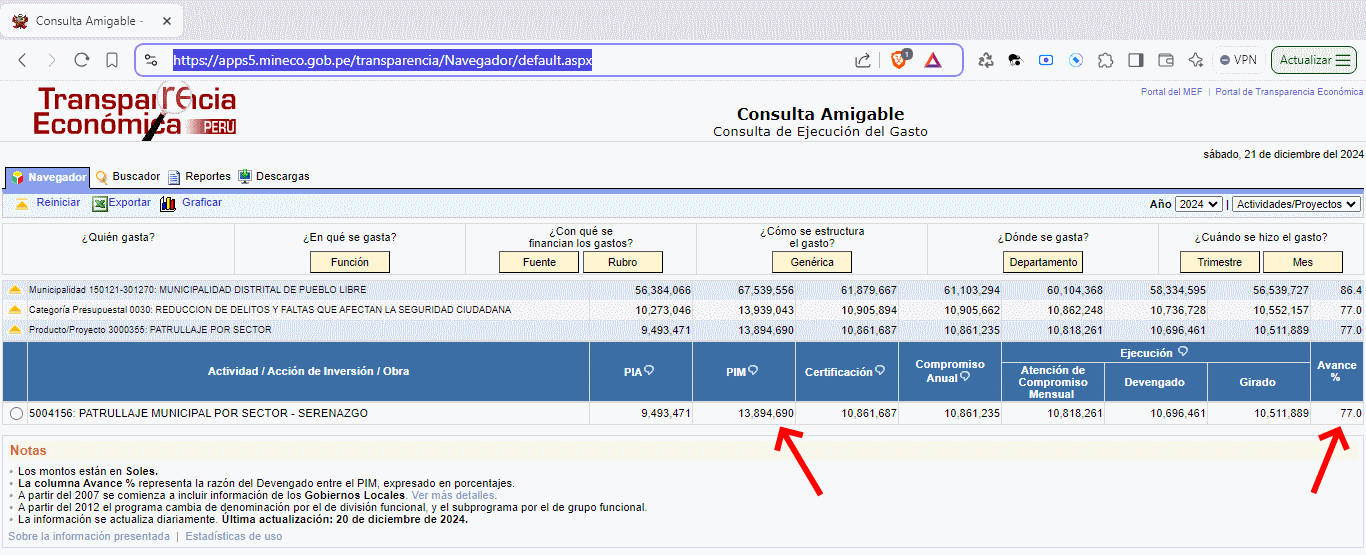Click the Avance % column header
The width and height of the screenshot is (1366, 555).
[x=1336, y=371]
